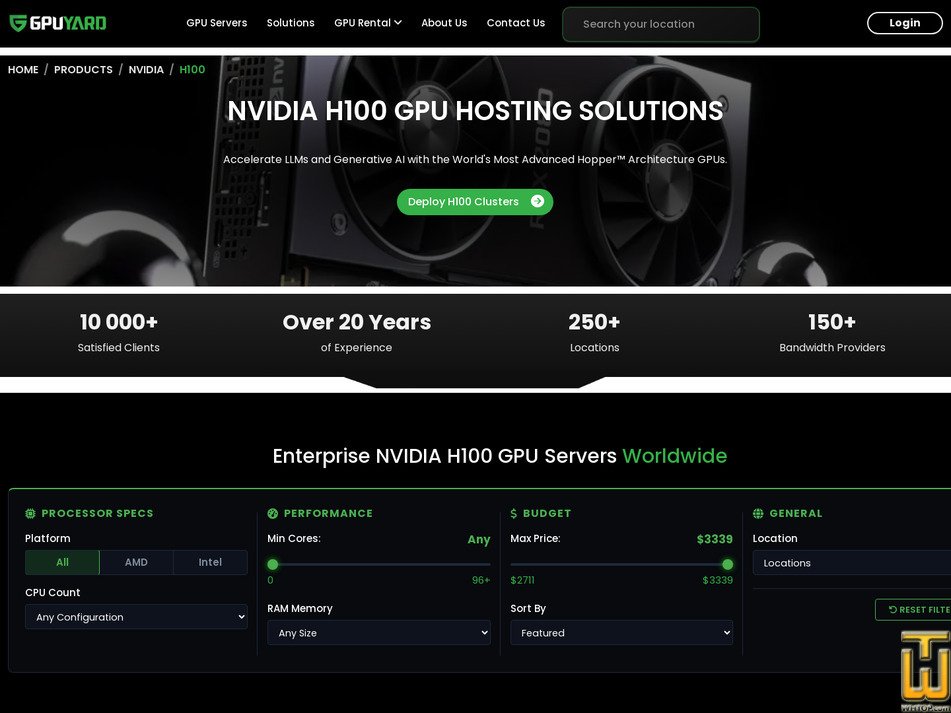Click the '$3339' max price value
Viewport: 951px width, 713px height.
714,539
